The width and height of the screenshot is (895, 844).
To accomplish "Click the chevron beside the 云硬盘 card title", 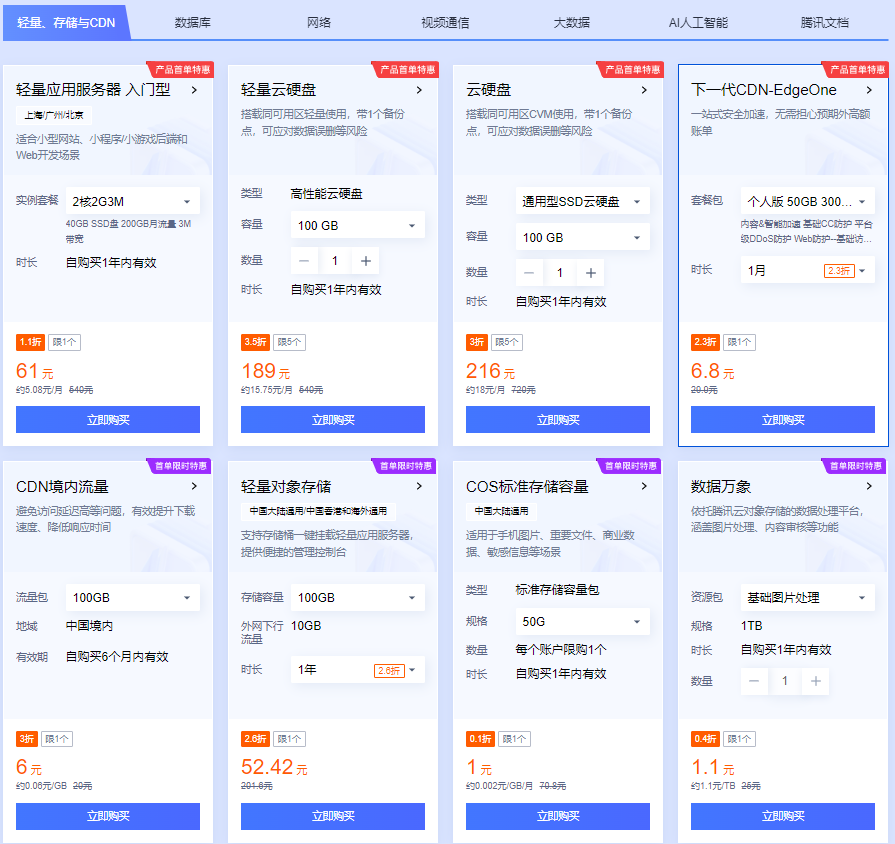I will pos(644,90).
